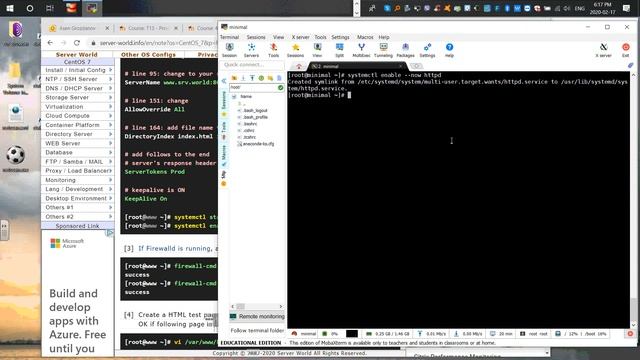Open the Tunneling toolbar icon
The image size is (640, 360).
pos(383,50)
